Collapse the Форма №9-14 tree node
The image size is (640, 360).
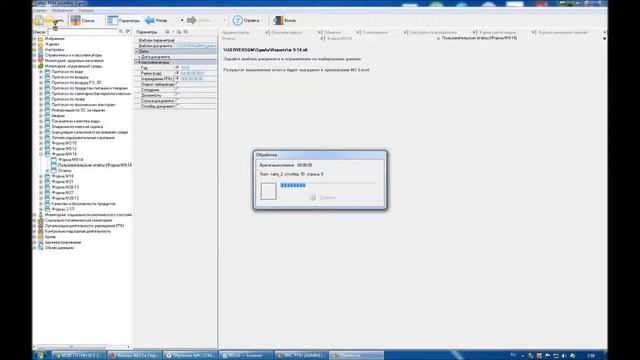click(x=41, y=154)
